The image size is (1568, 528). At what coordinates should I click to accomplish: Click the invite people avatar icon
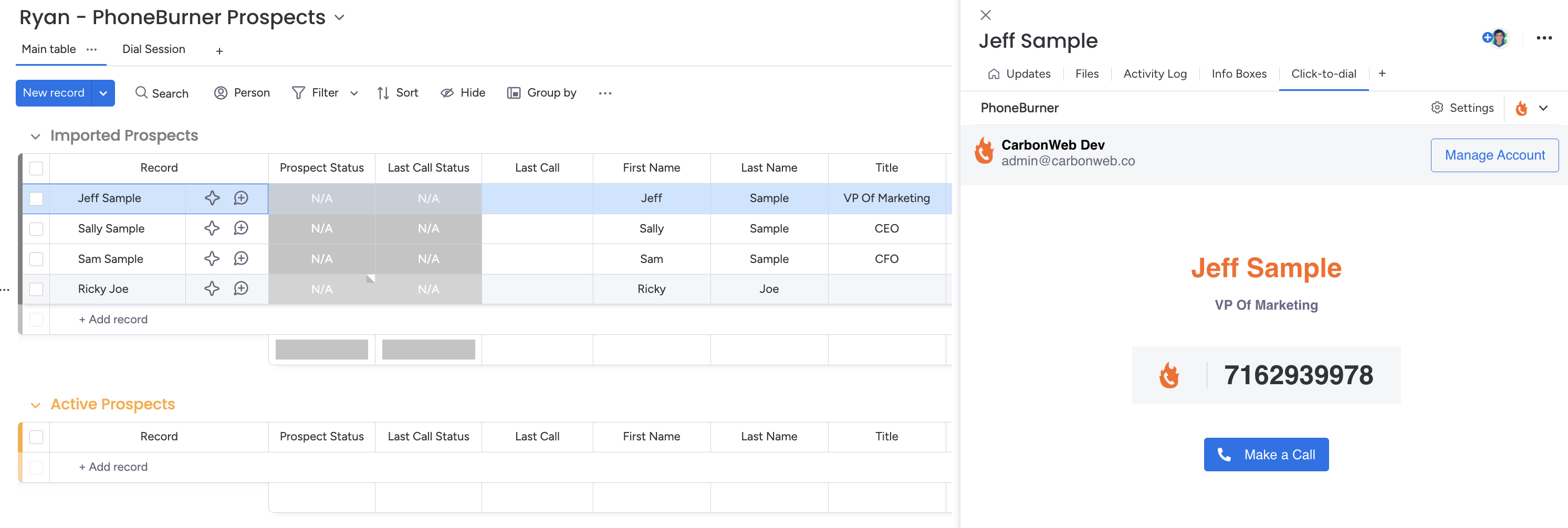1495,38
